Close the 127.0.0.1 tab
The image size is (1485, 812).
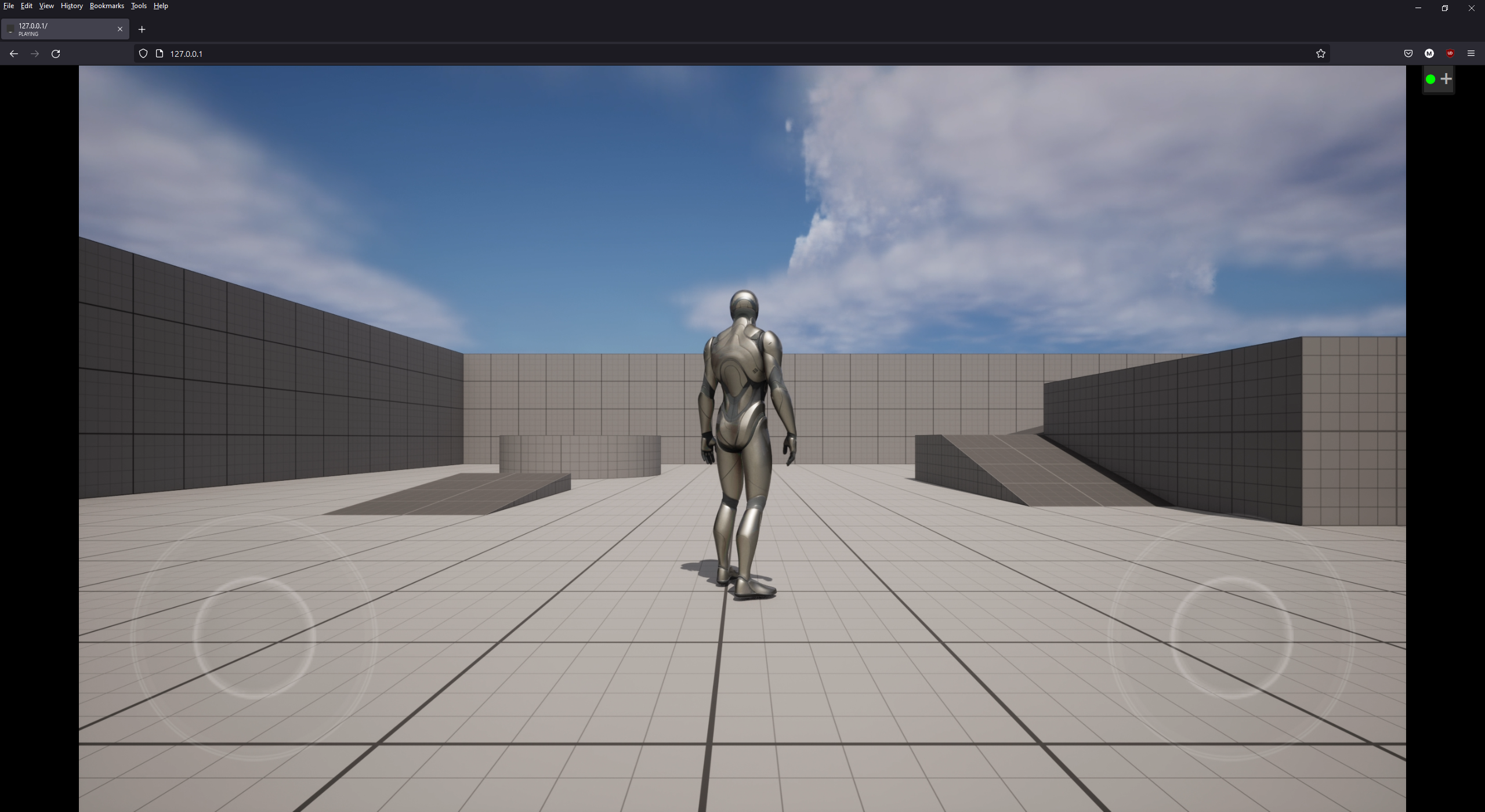(120, 29)
